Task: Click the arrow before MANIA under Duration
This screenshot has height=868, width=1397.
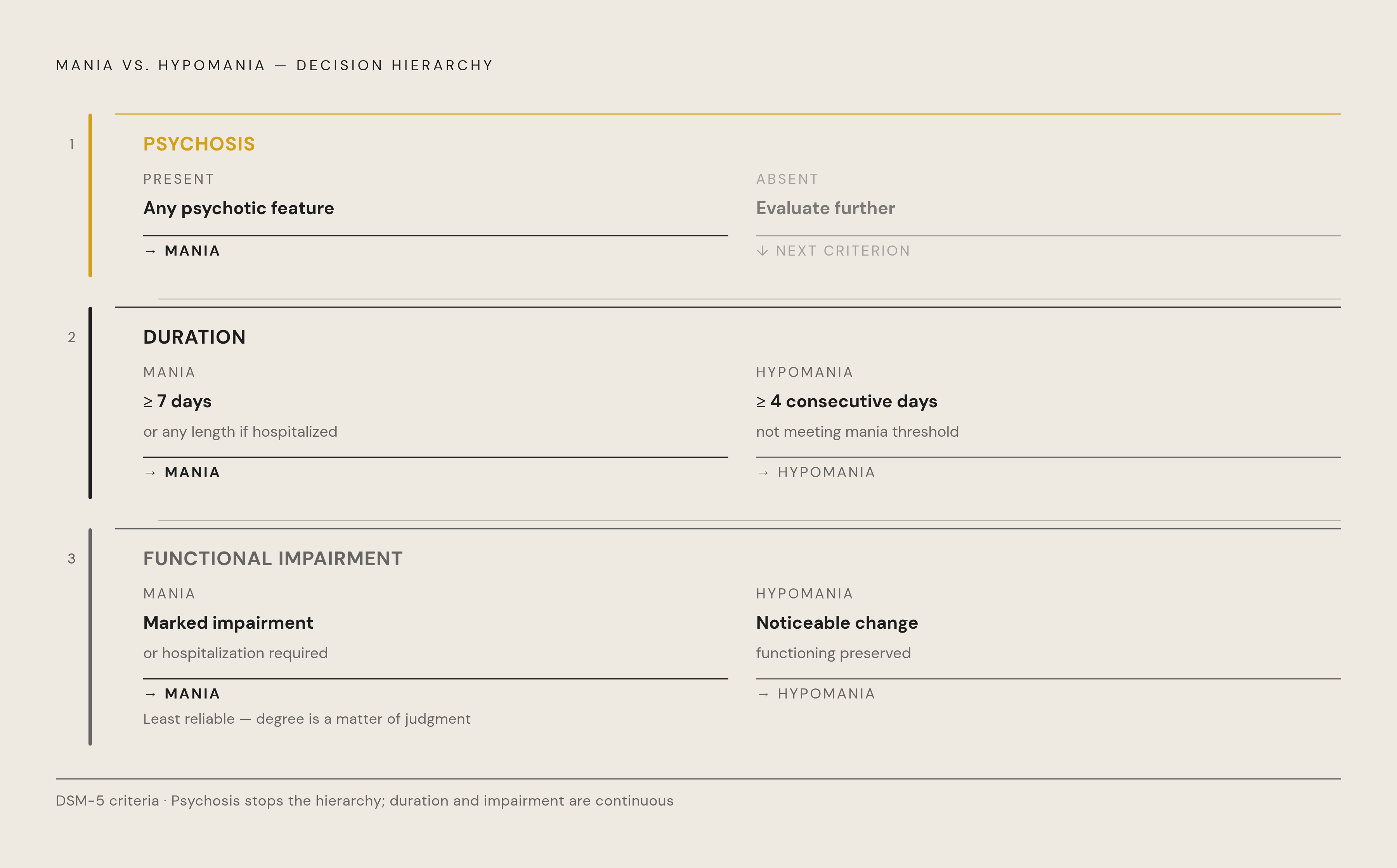Action: click(151, 473)
